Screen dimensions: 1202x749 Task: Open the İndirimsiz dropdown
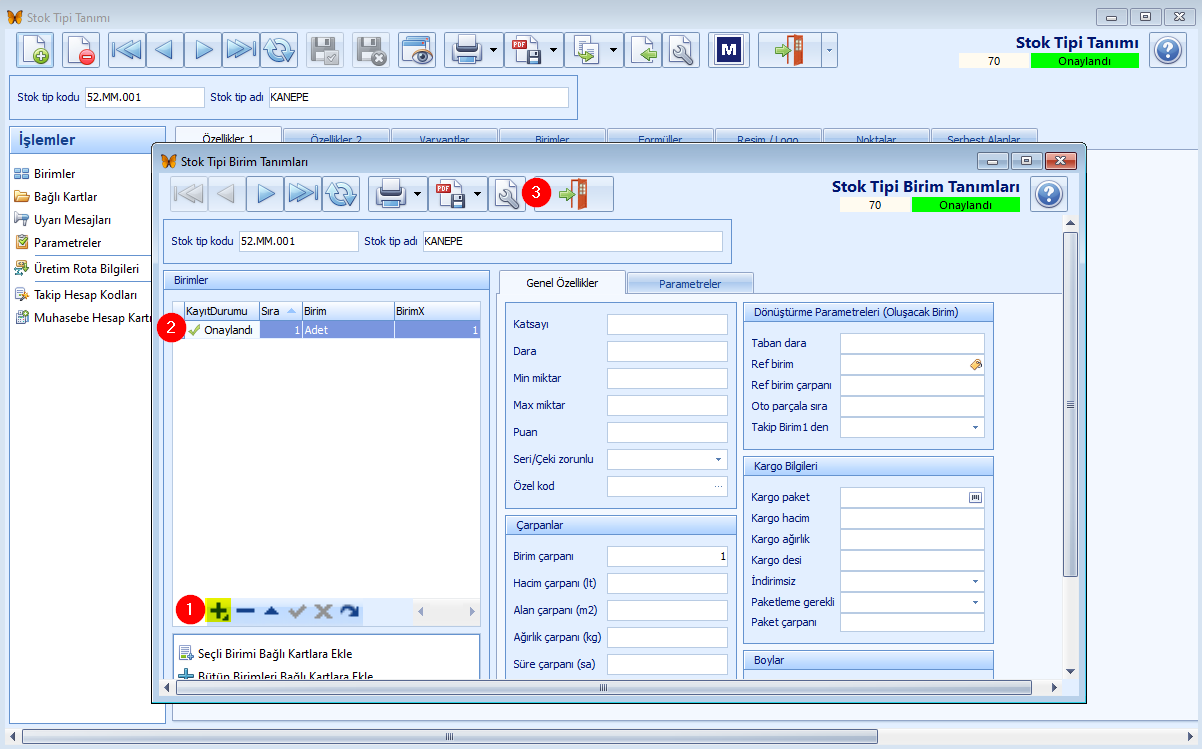[975, 581]
